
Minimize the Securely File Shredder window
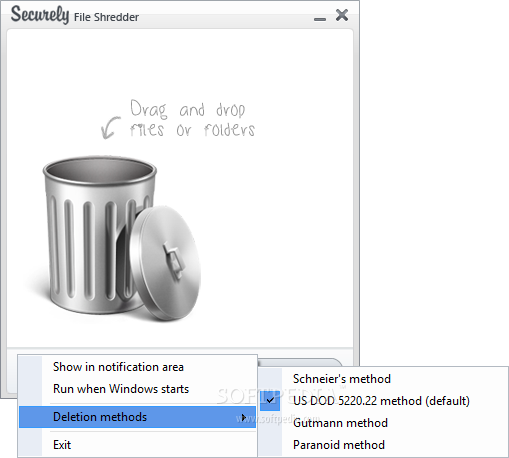[320, 19]
